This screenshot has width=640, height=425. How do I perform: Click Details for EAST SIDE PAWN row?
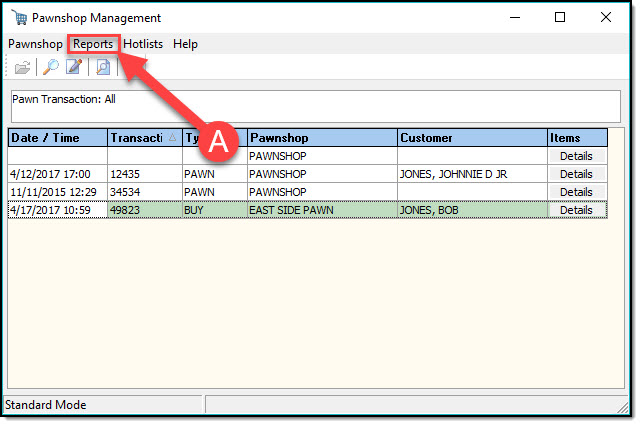(576, 210)
